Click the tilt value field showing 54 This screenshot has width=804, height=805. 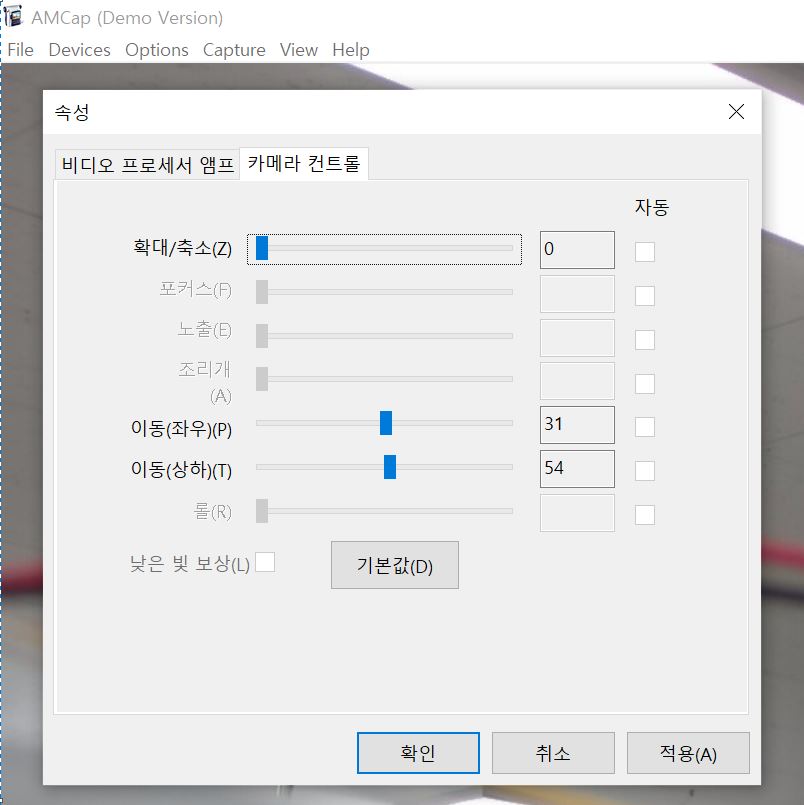(x=577, y=469)
